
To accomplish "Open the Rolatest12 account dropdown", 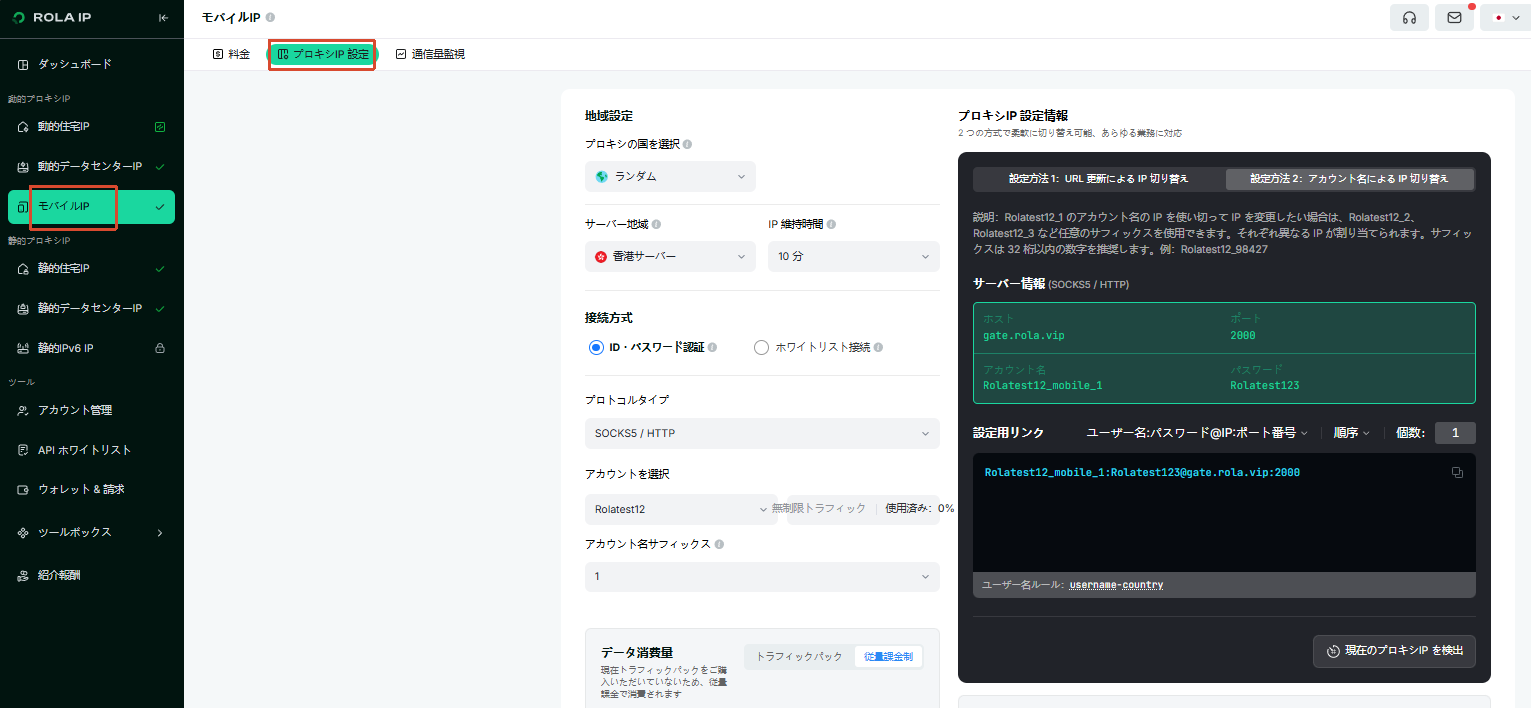I will coord(681,509).
